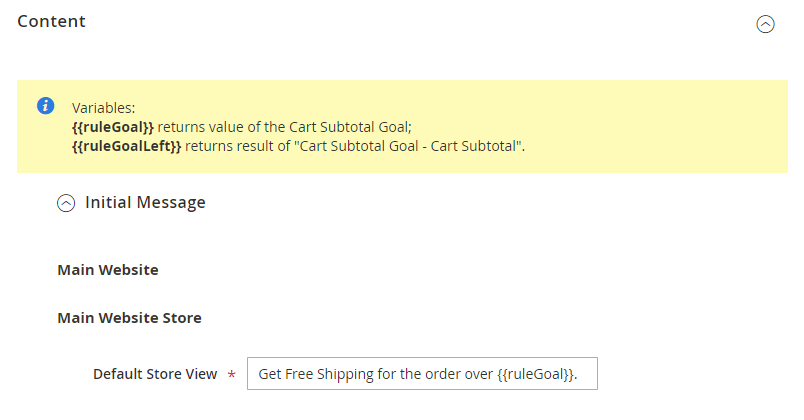Collapse the Content section using the chevron icon

pyautogui.click(x=765, y=25)
